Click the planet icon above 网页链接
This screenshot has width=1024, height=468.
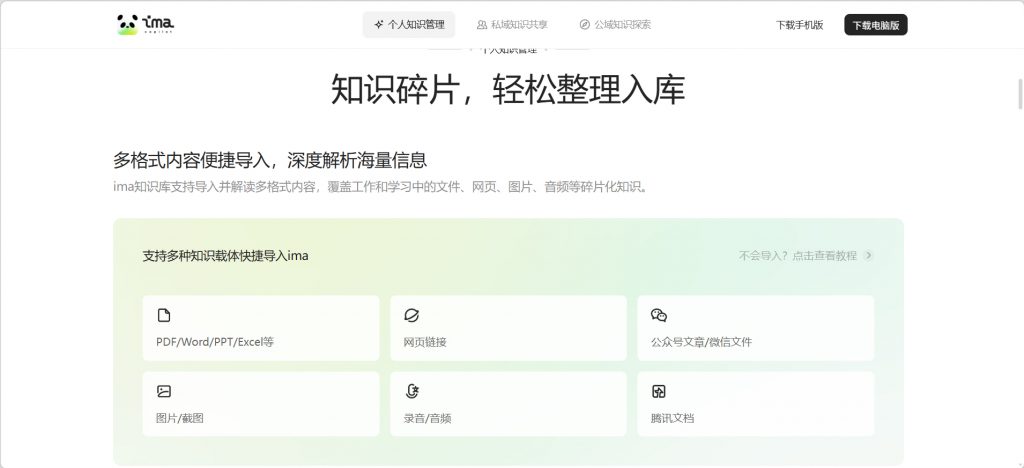tap(411, 316)
